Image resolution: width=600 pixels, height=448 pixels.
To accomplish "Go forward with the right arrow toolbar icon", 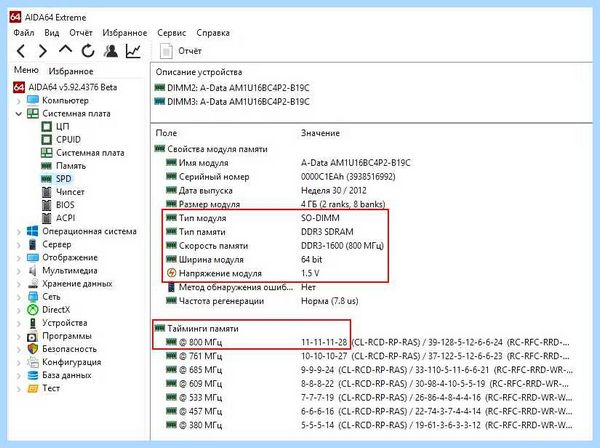I will tap(43, 51).
